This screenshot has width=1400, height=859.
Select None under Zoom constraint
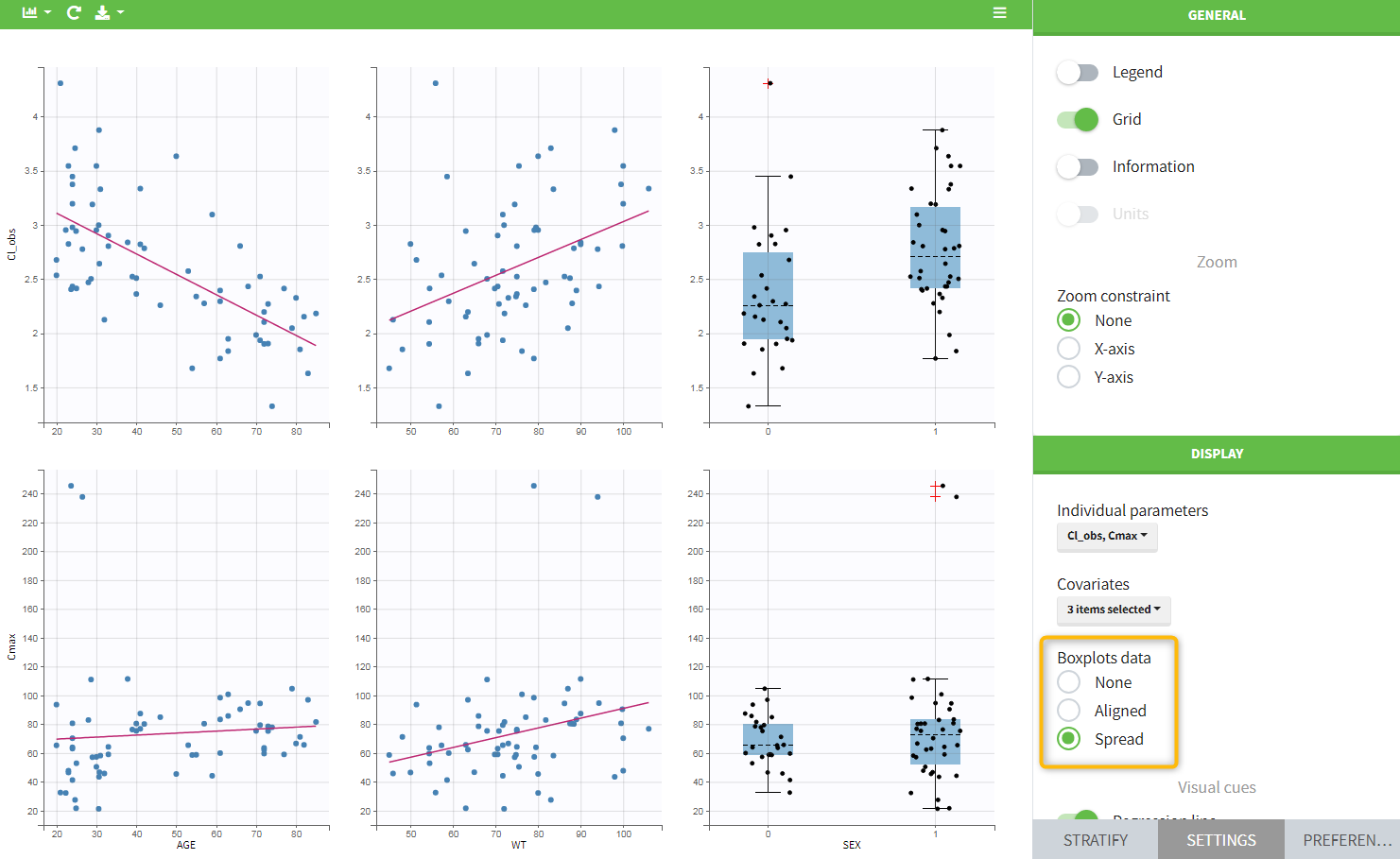[1069, 321]
